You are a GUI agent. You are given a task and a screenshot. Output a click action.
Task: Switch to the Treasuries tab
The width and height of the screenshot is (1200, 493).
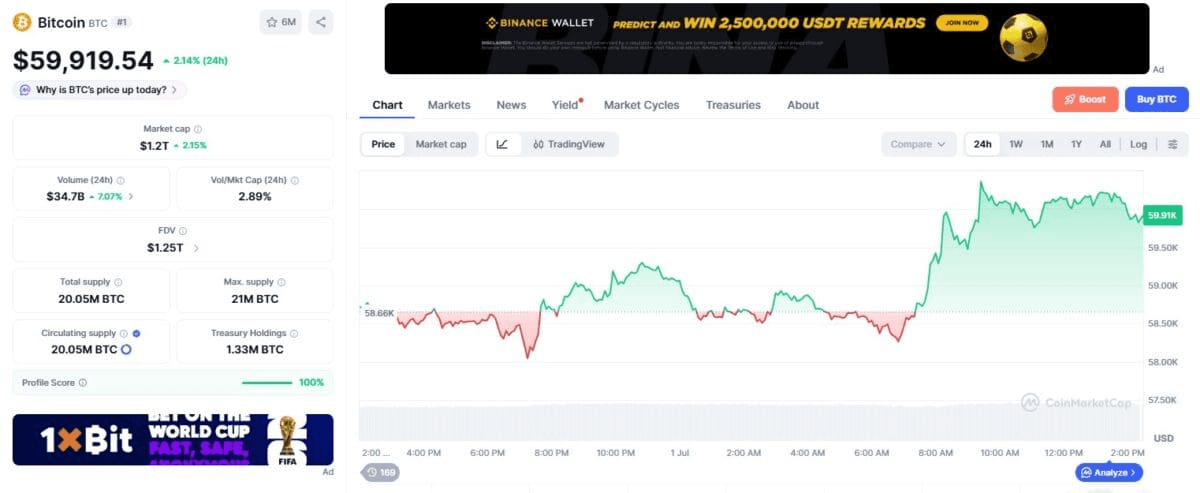[733, 105]
